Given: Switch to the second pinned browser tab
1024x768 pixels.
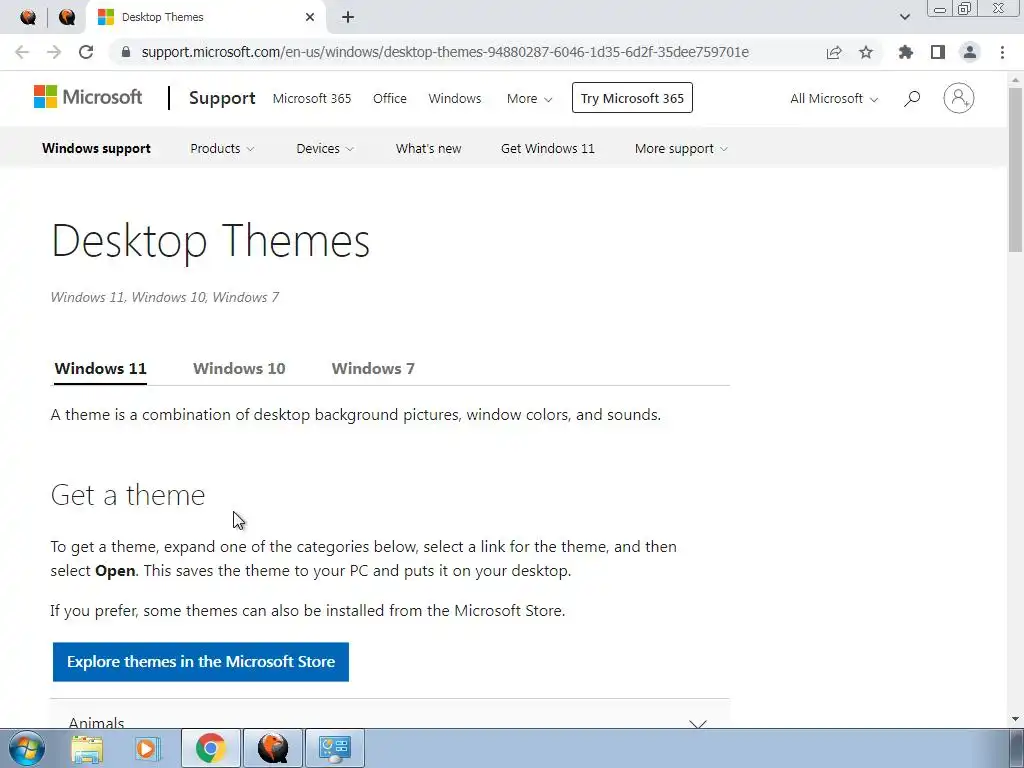Looking at the screenshot, I should (x=67, y=17).
